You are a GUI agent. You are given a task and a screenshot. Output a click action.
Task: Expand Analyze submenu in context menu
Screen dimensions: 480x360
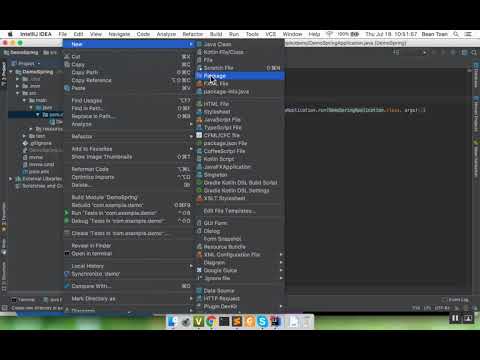[x=191, y=124]
